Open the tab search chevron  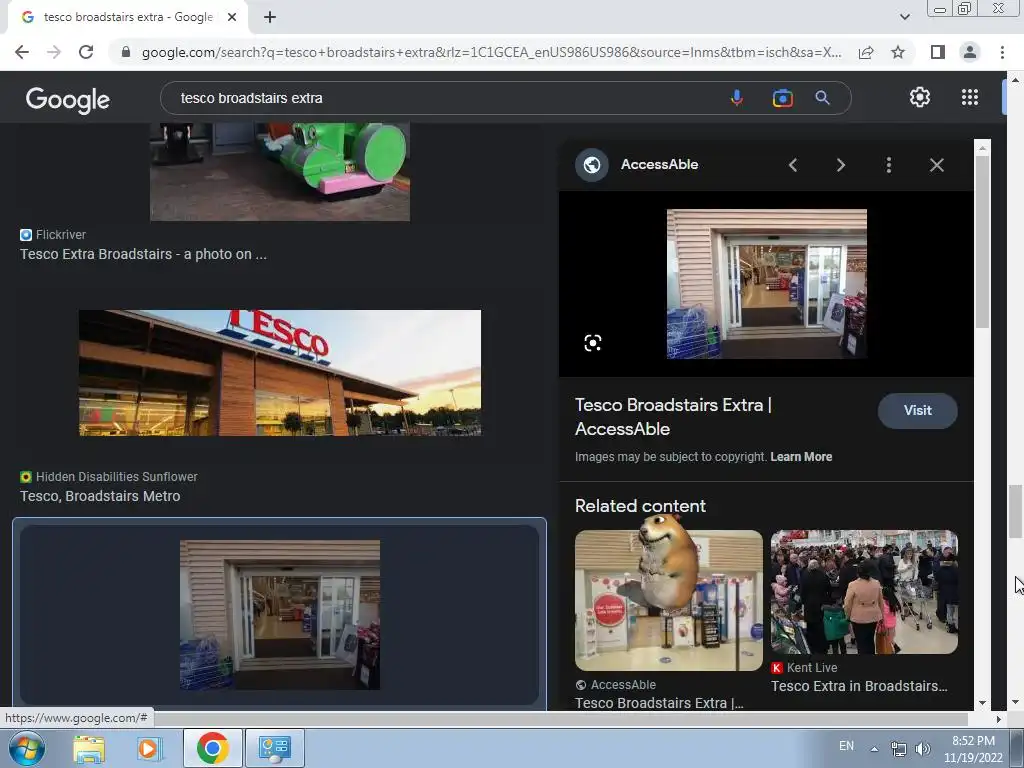[x=904, y=17]
